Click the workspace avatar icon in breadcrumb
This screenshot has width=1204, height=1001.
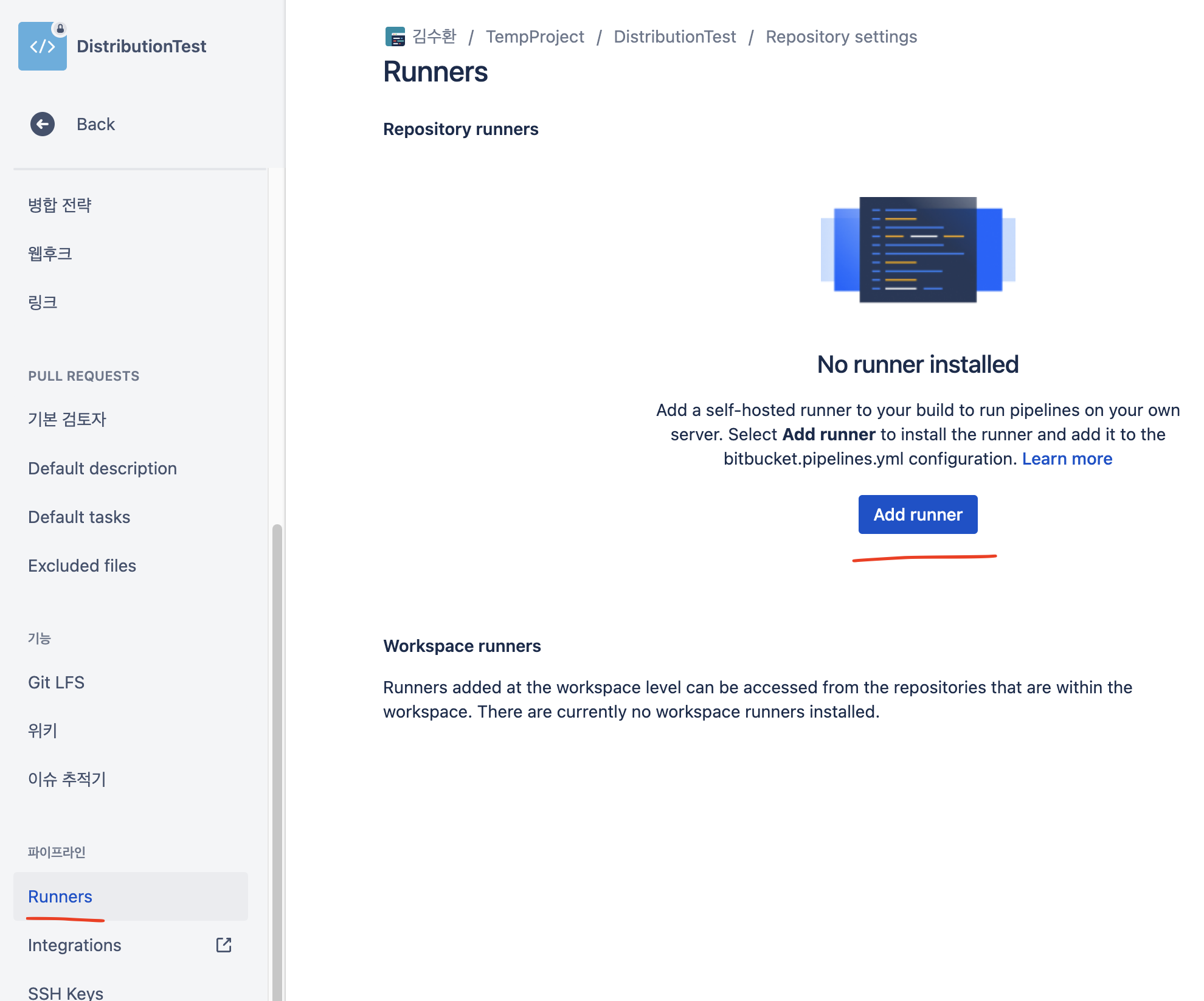pyautogui.click(x=395, y=36)
